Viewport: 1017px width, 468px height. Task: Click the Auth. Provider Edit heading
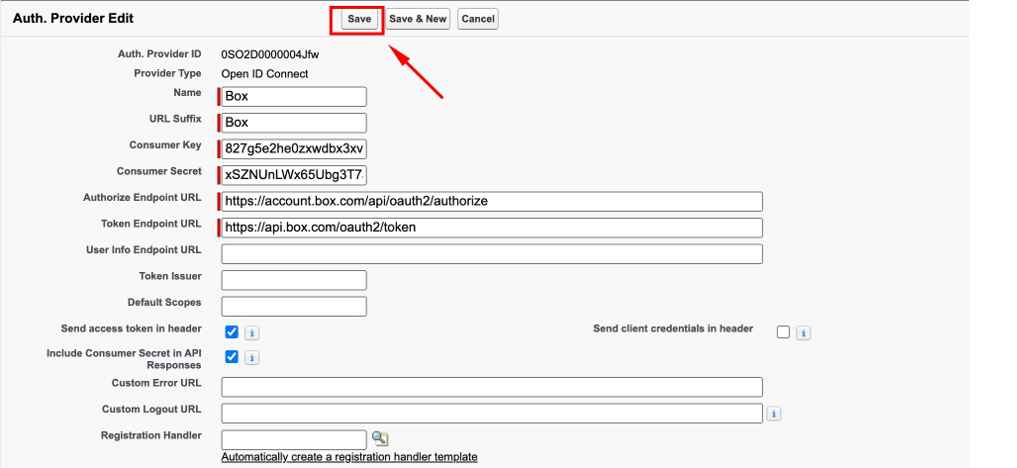(73, 19)
